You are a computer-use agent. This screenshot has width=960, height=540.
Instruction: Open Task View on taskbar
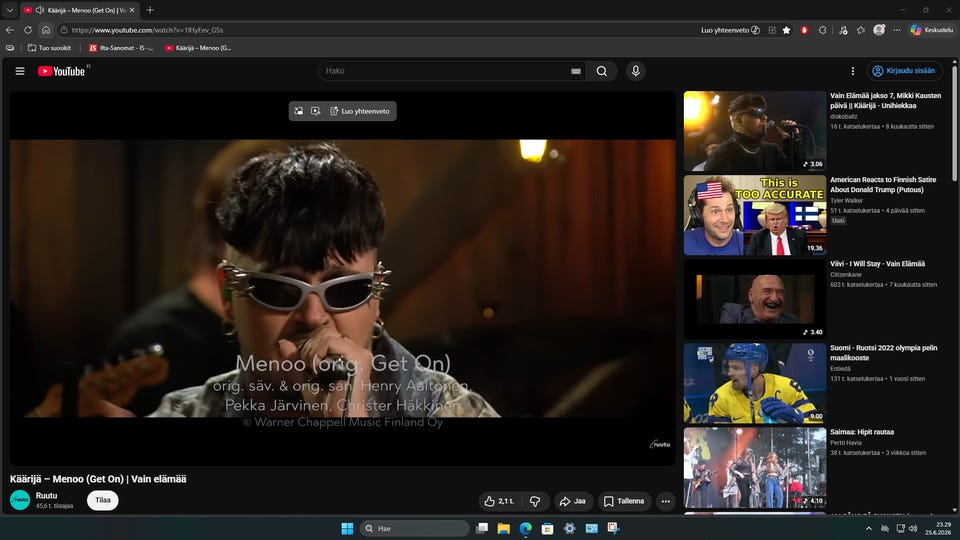pos(482,528)
